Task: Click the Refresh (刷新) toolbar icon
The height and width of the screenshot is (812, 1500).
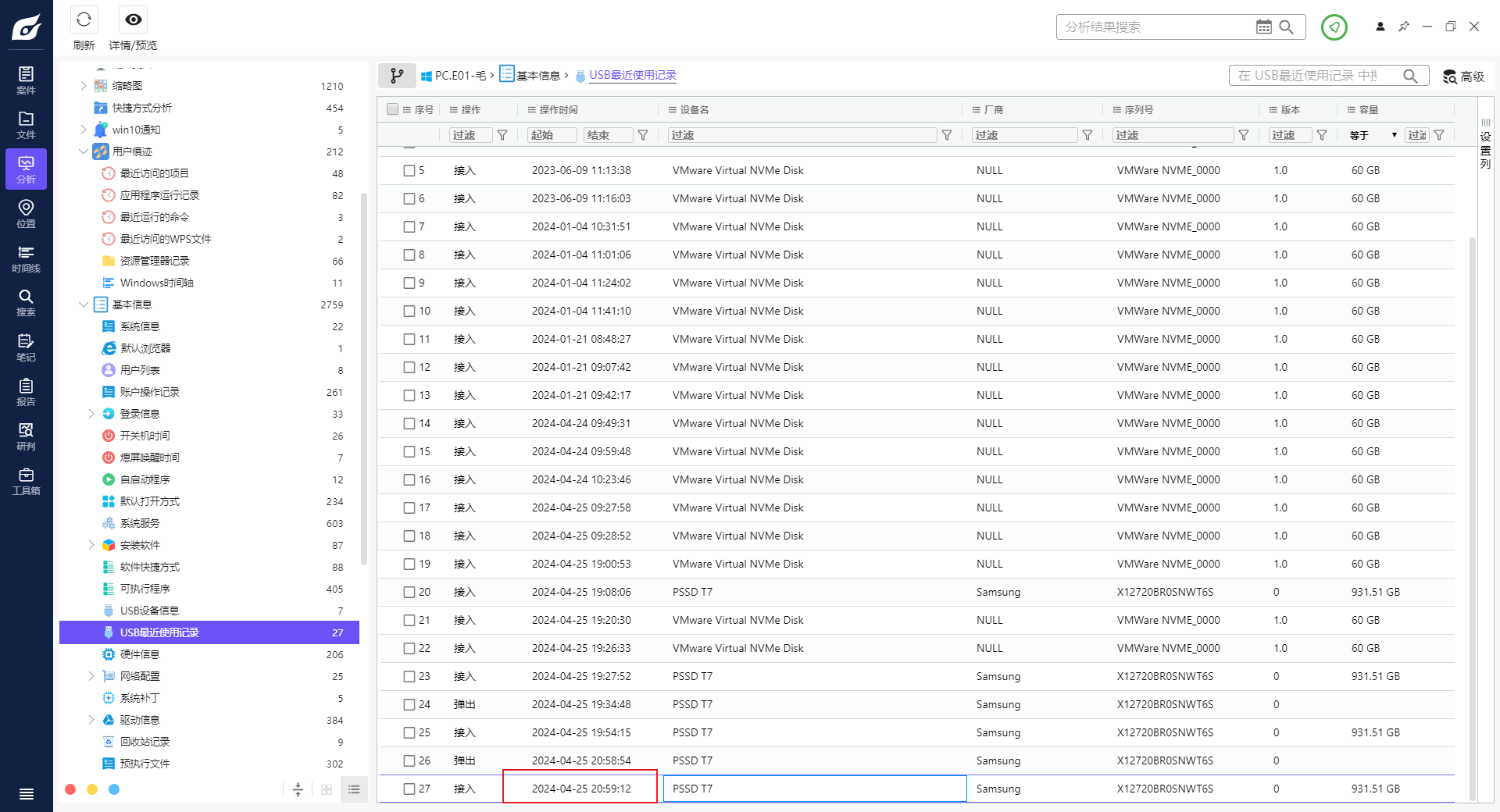Action: (84, 20)
